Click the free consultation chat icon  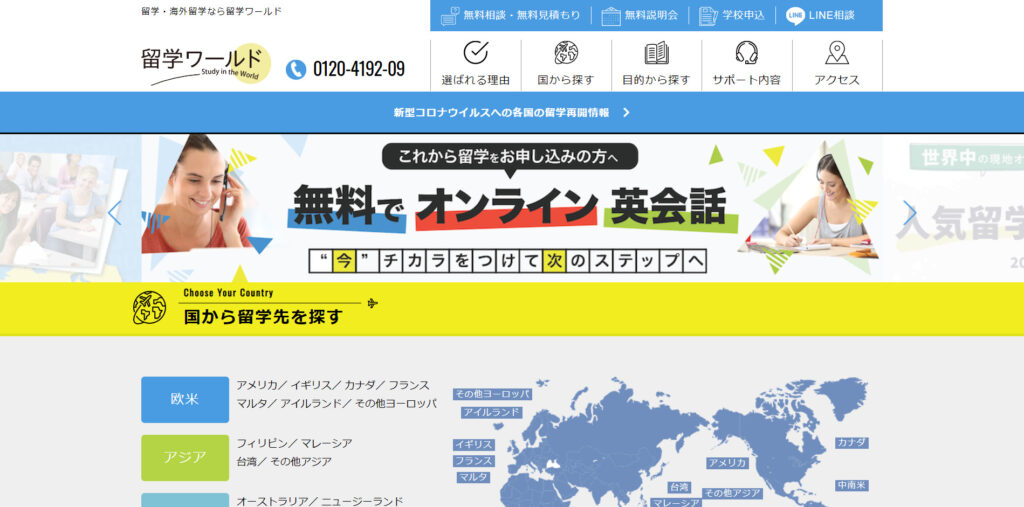coord(450,16)
